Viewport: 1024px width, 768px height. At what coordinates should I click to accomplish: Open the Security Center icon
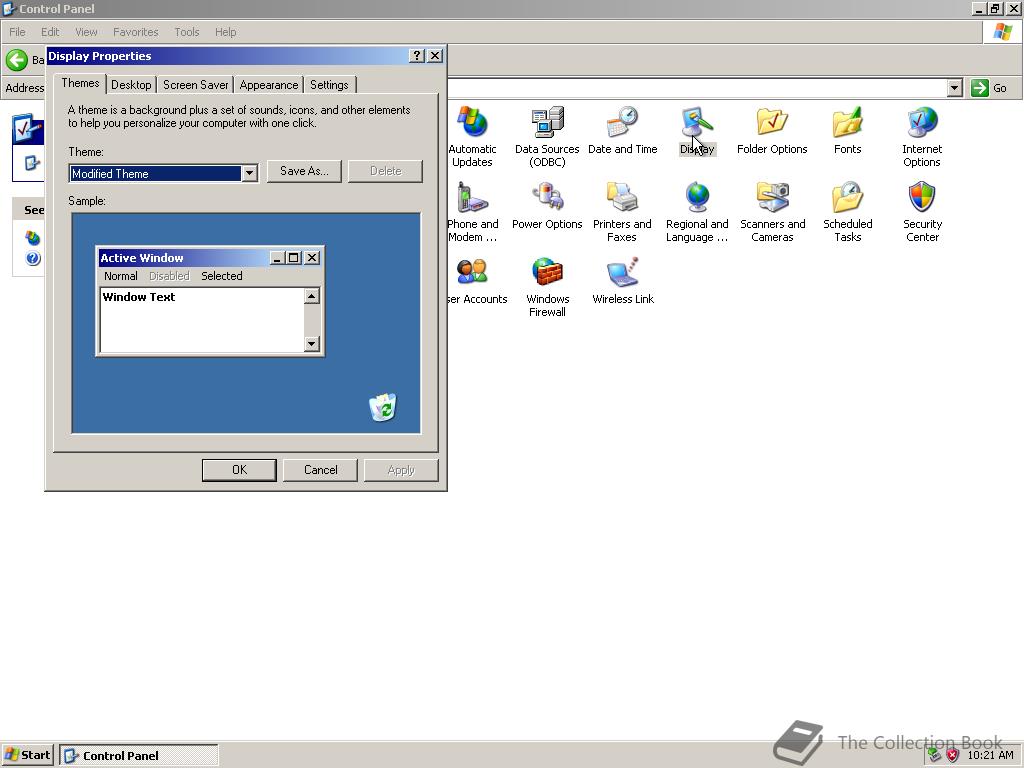[922, 197]
